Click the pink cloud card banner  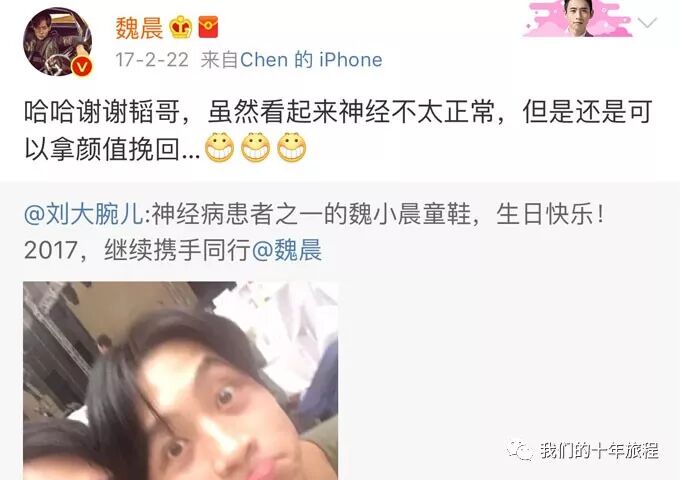coord(578,18)
